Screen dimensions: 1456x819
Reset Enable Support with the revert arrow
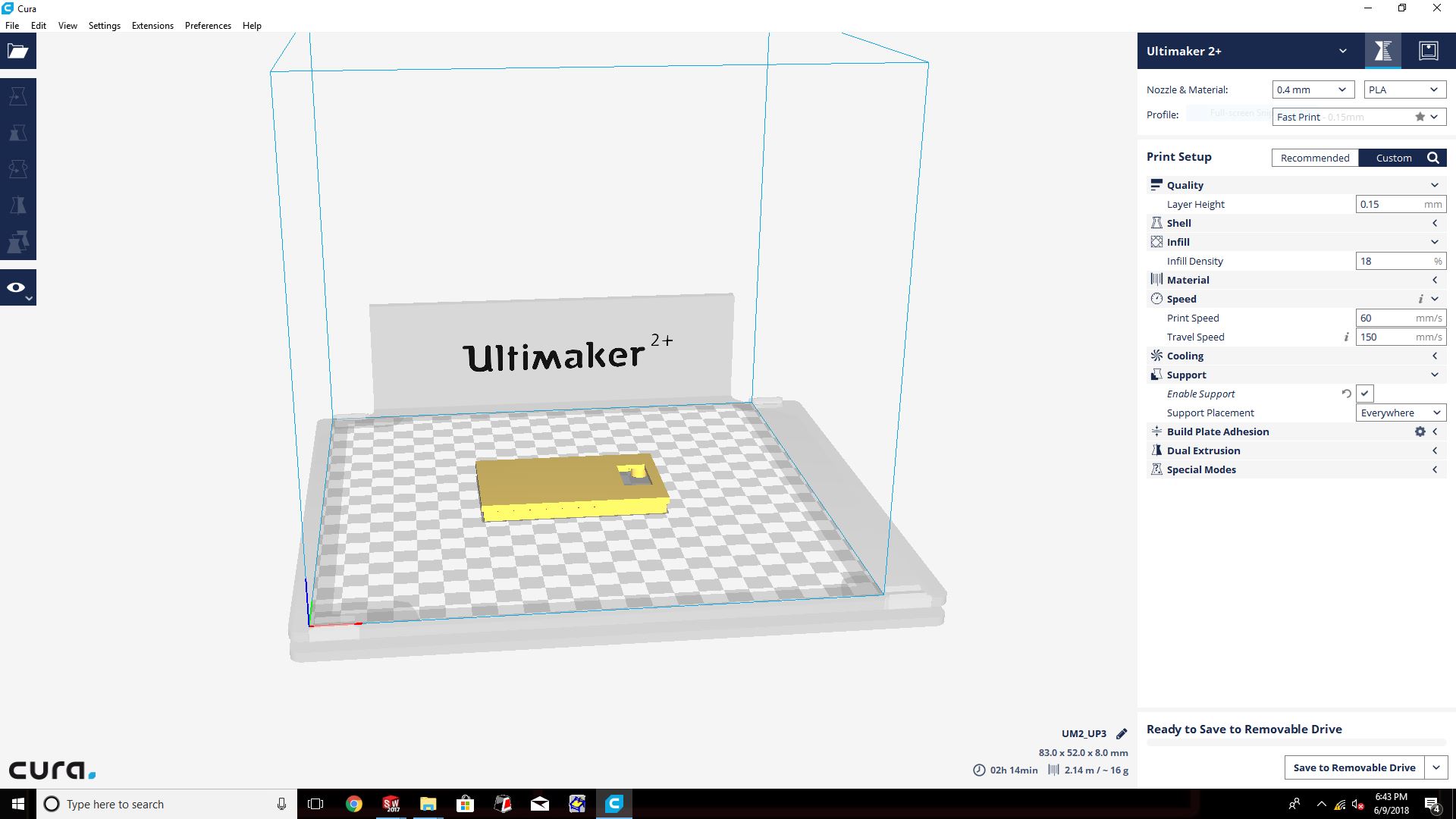point(1346,394)
